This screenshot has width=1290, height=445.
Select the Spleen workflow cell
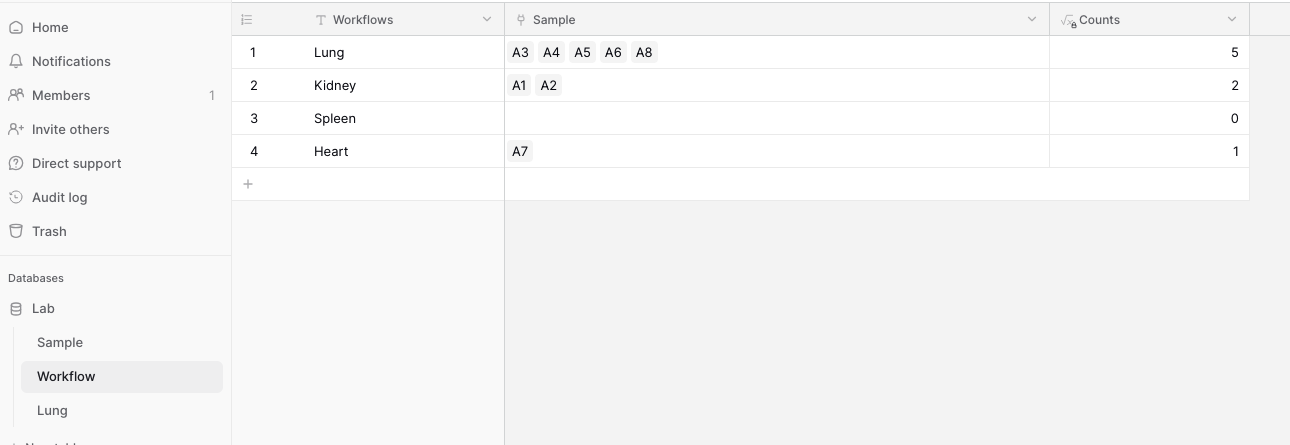pos(368,118)
